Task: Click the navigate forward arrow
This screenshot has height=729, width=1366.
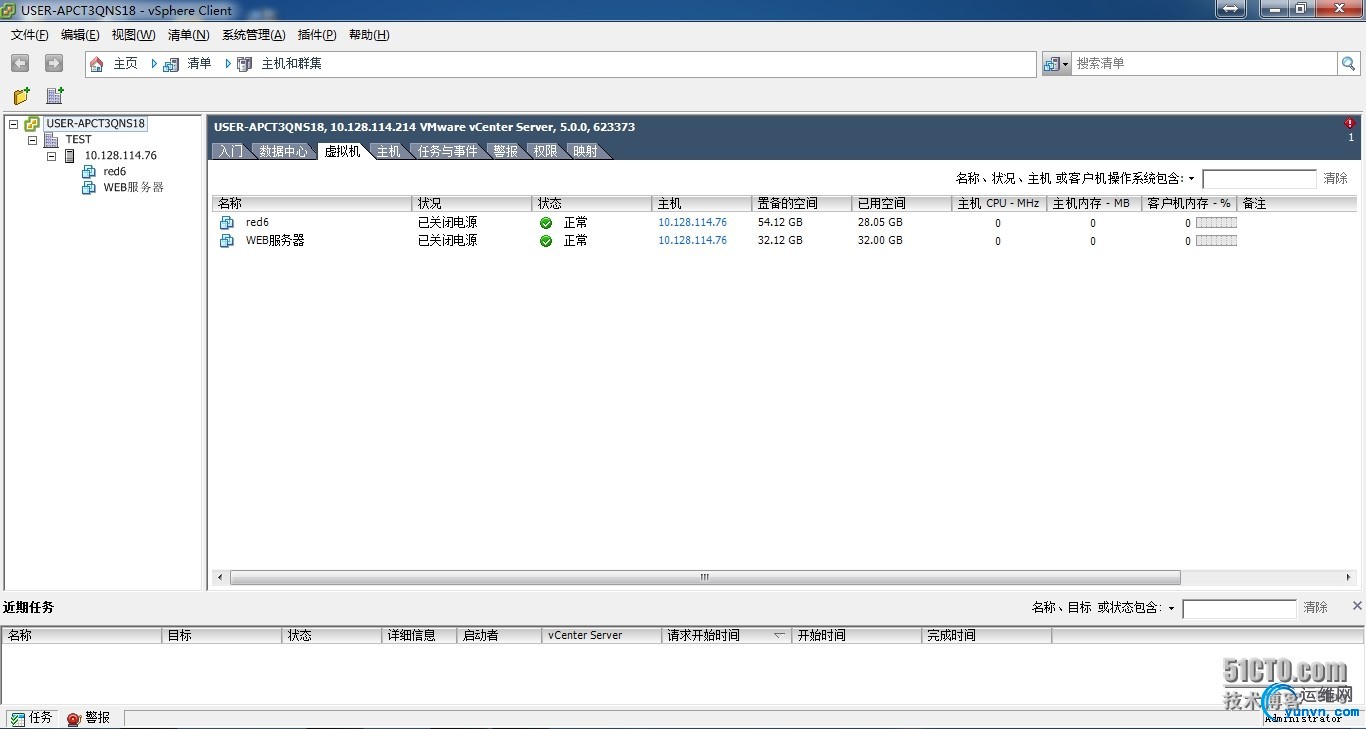Action: [54, 63]
